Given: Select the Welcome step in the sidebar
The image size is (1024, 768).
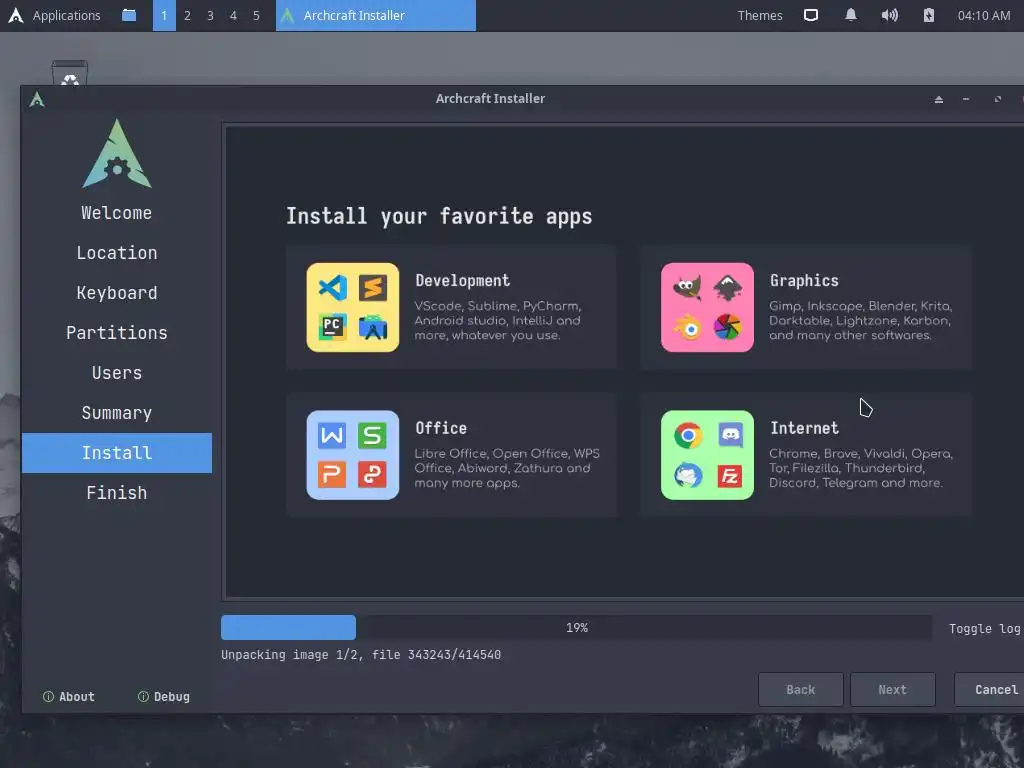Looking at the screenshot, I should [x=117, y=213].
